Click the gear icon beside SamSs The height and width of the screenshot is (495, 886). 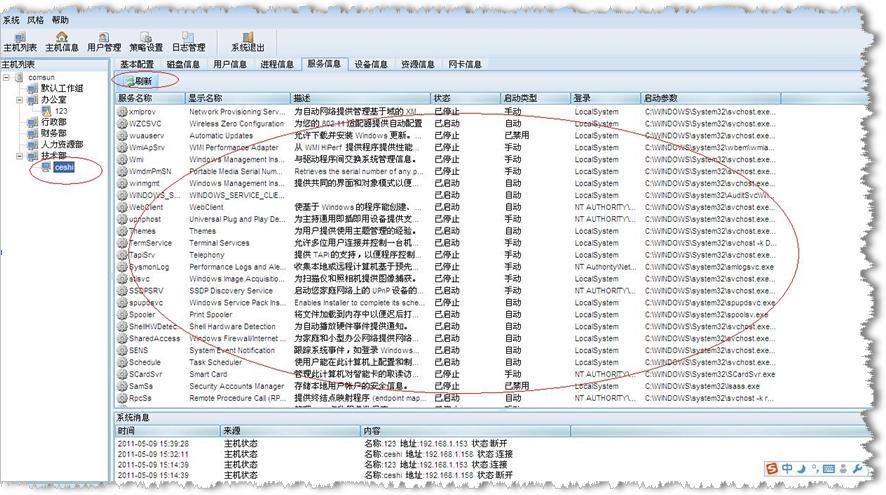click(x=122, y=386)
